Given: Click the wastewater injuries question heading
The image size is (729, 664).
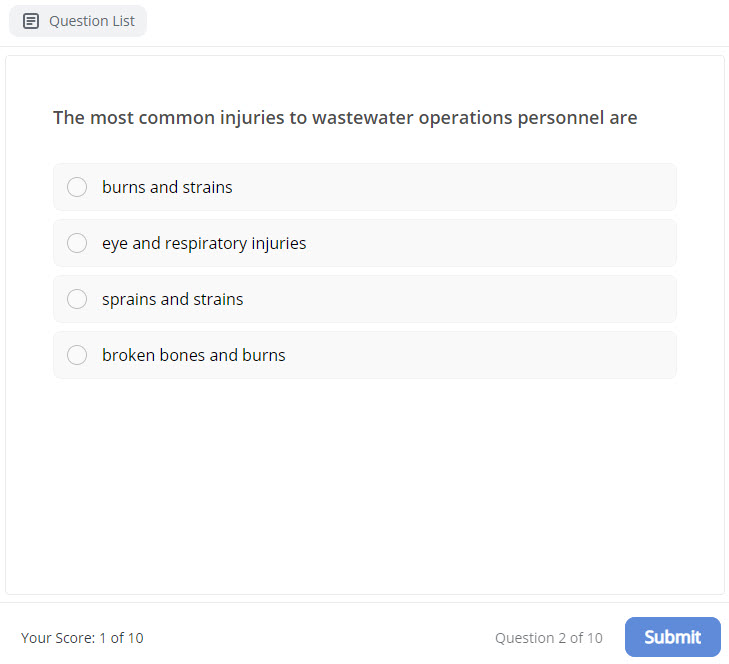Looking at the screenshot, I should click(345, 118).
